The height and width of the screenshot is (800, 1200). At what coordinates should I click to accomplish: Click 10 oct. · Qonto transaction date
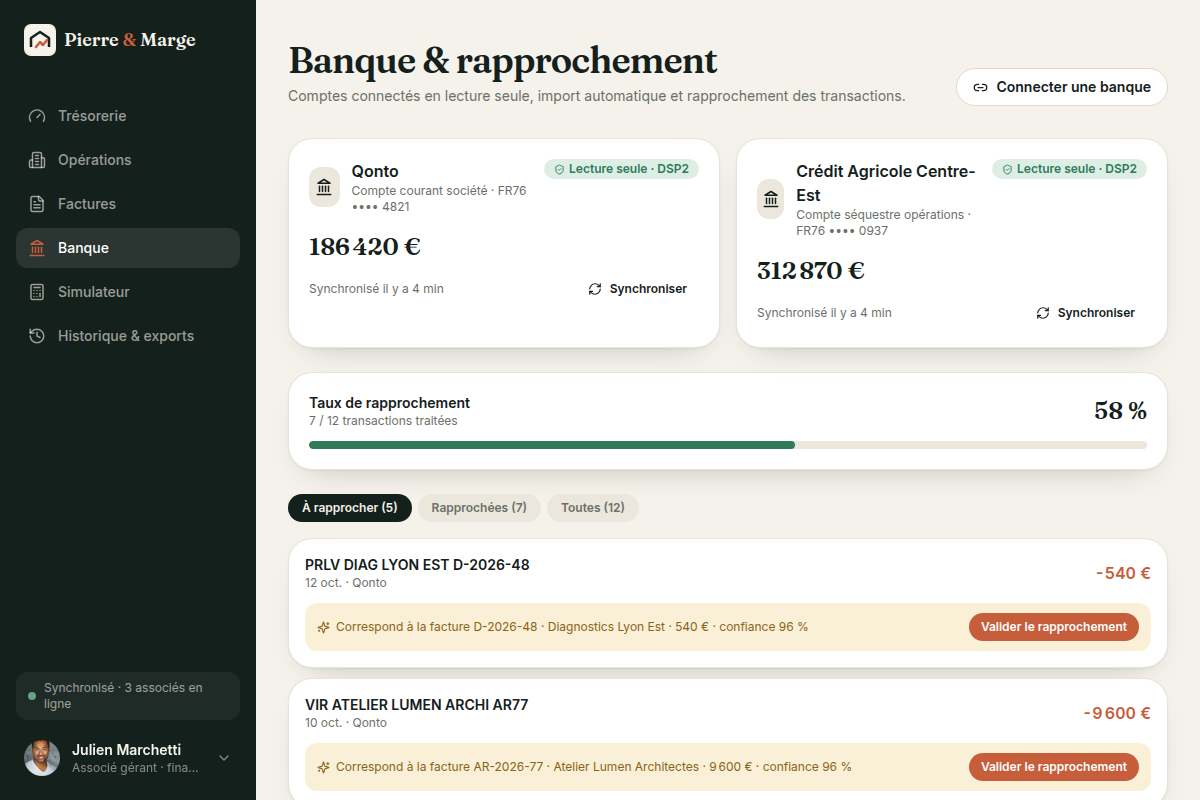click(x=346, y=723)
